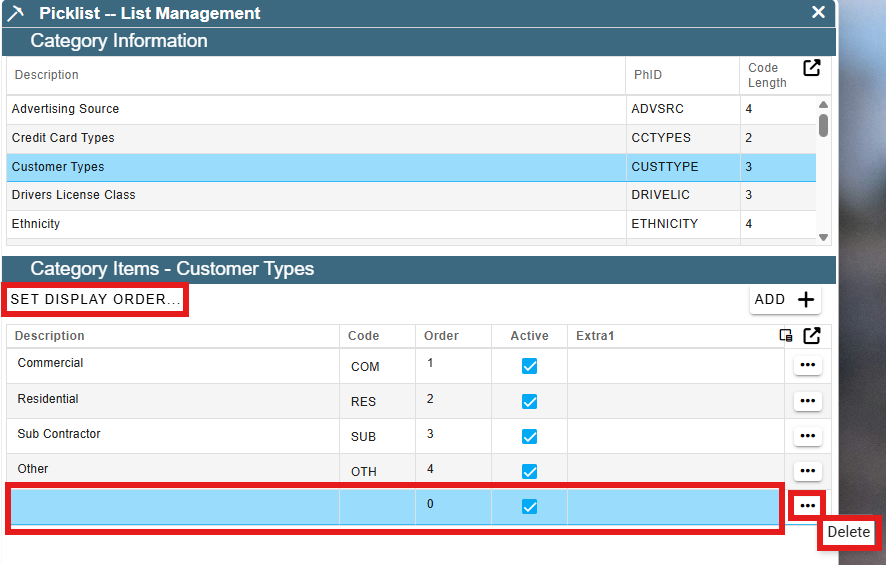The width and height of the screenshot is (886, 565).
Task: Select the Ethnicity category
Action: point(411,224)
